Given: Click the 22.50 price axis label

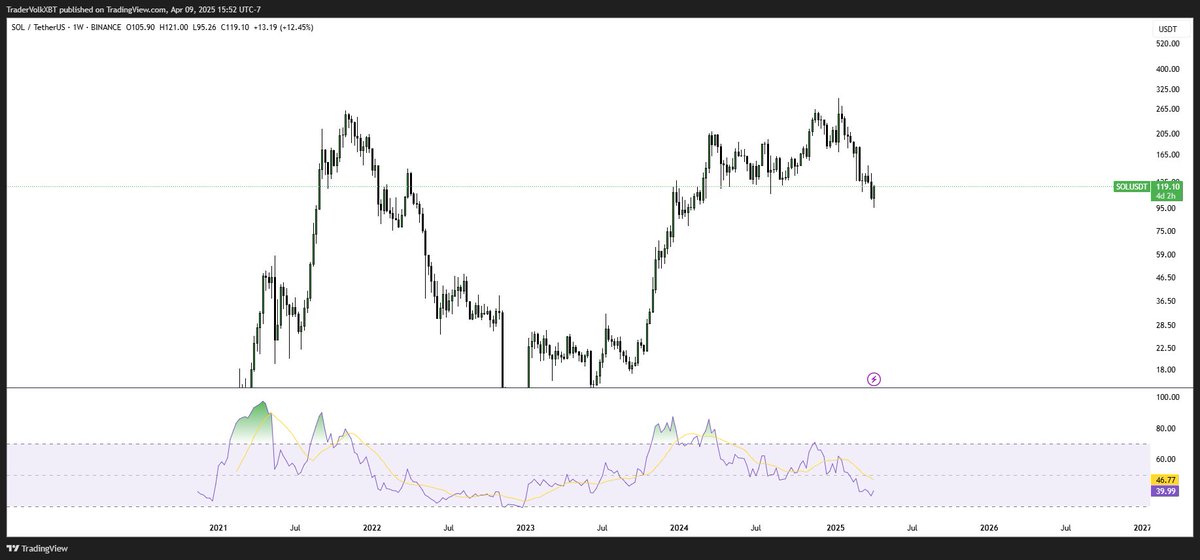Looking at the screenshot, I should coord(1166,348).
